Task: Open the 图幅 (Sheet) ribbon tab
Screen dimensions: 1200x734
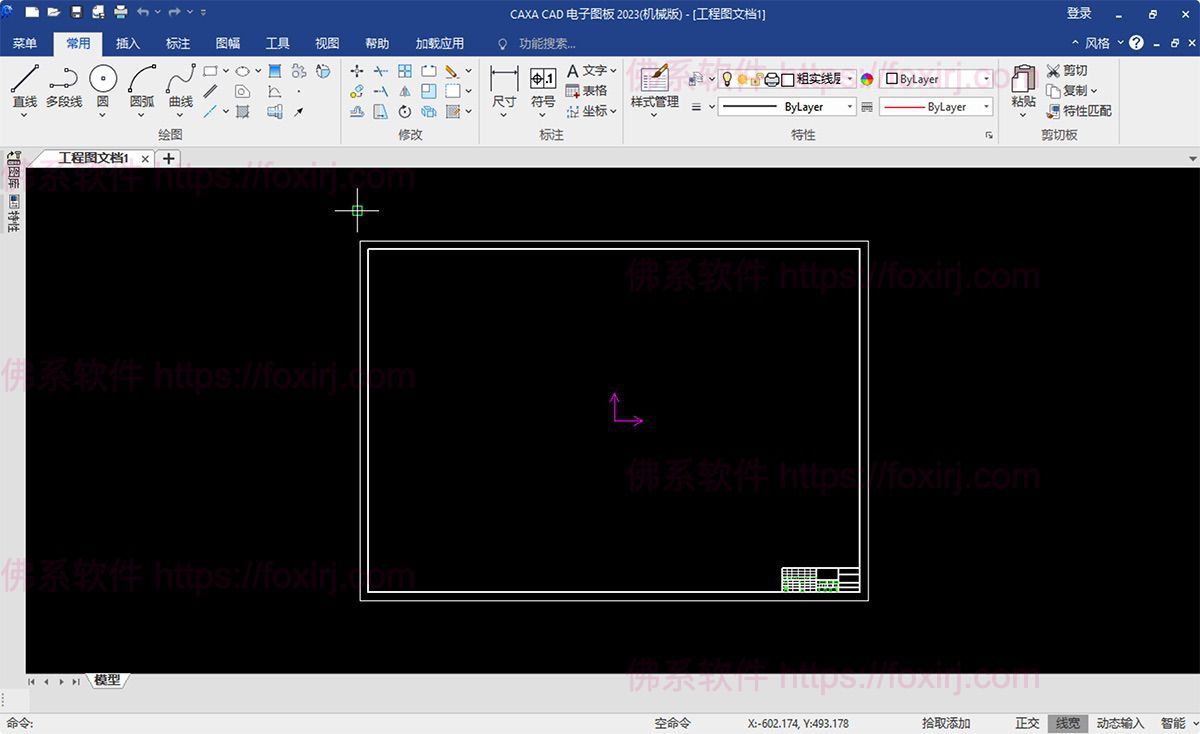Action: [228, 43]
